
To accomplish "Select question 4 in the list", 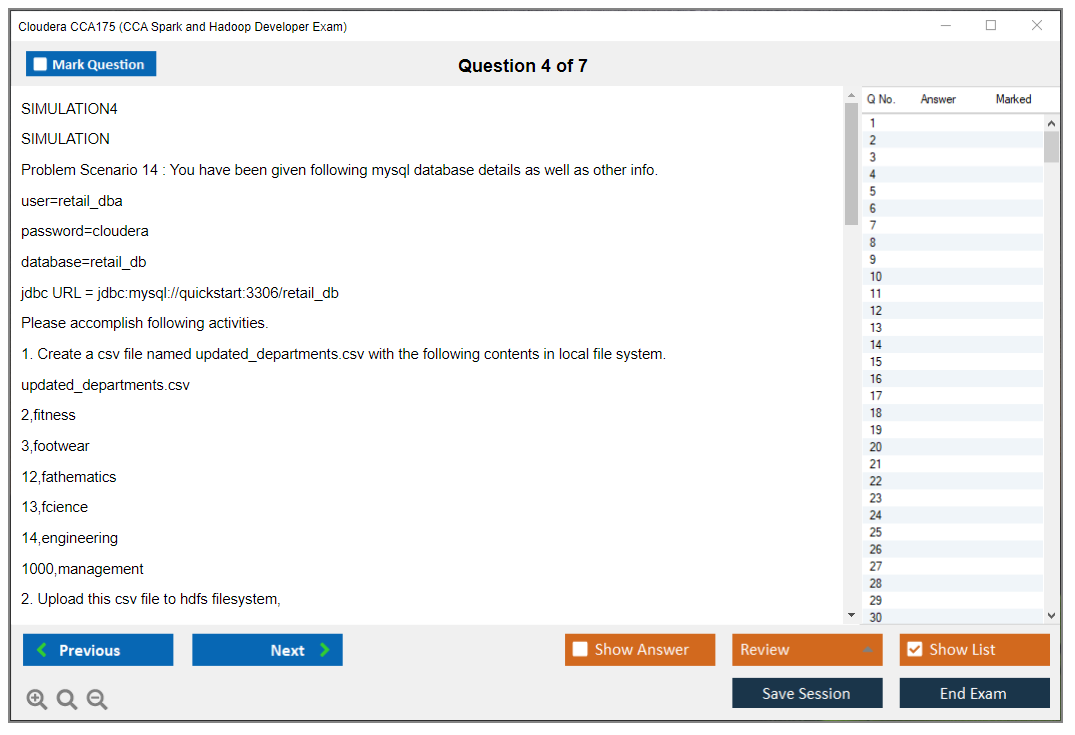I will pos(873,174).
